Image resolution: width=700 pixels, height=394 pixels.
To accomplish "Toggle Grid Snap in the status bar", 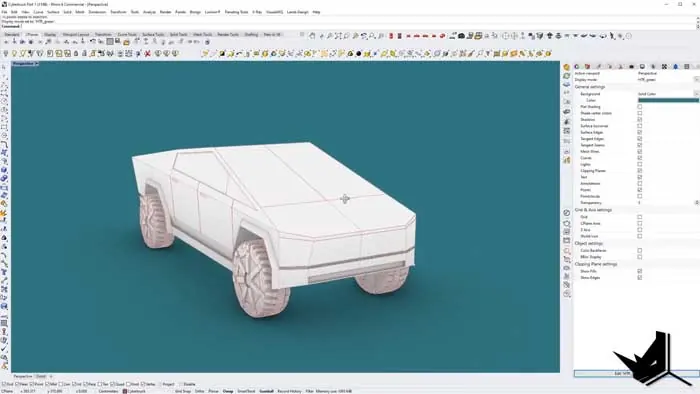I will click(x=183, y=391).
